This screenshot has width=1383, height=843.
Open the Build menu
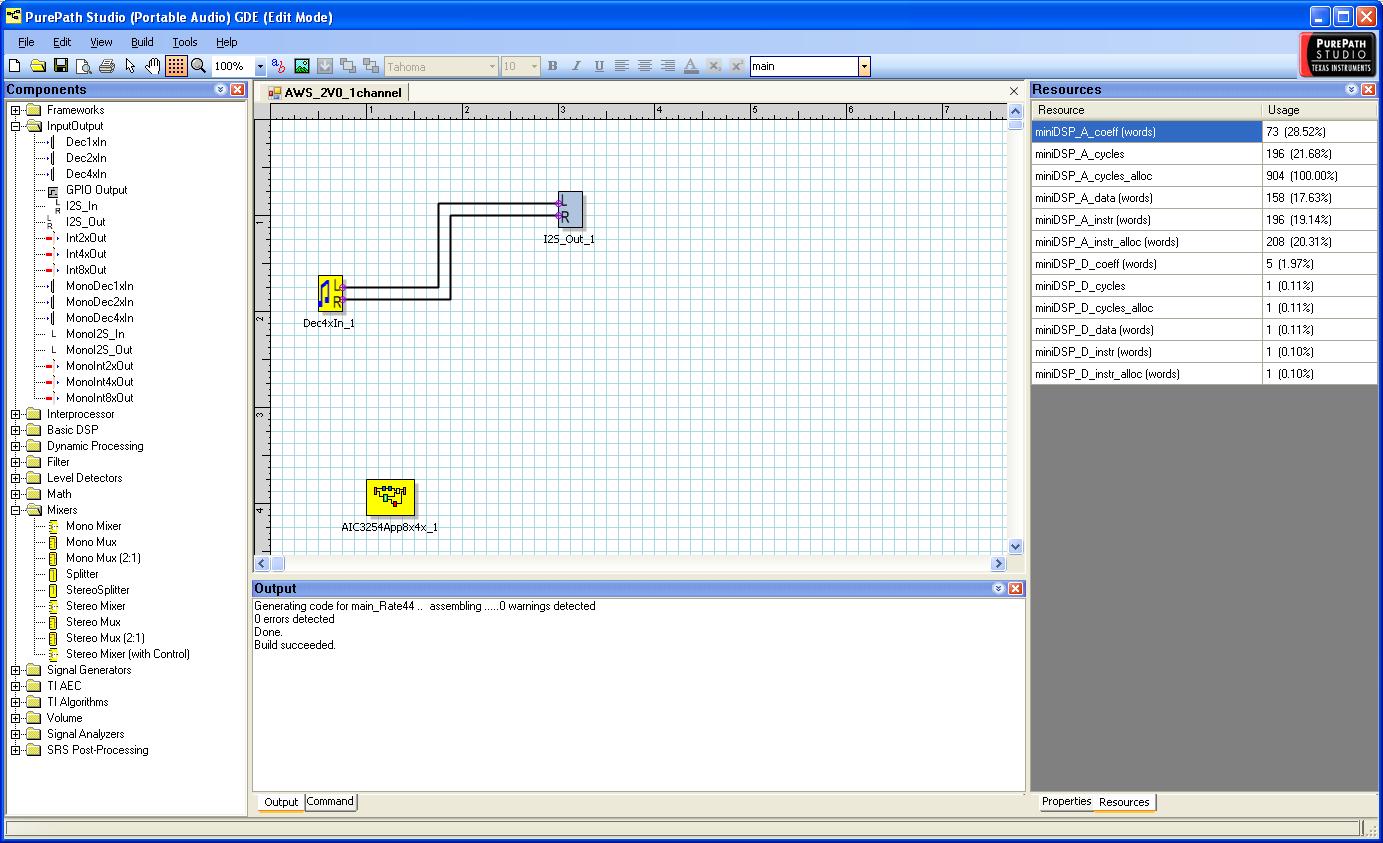pos(142,42)
